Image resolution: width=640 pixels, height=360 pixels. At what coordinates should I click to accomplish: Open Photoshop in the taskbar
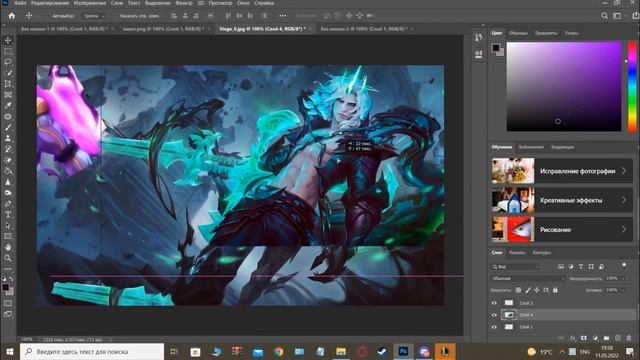click(x=403, y=351)
